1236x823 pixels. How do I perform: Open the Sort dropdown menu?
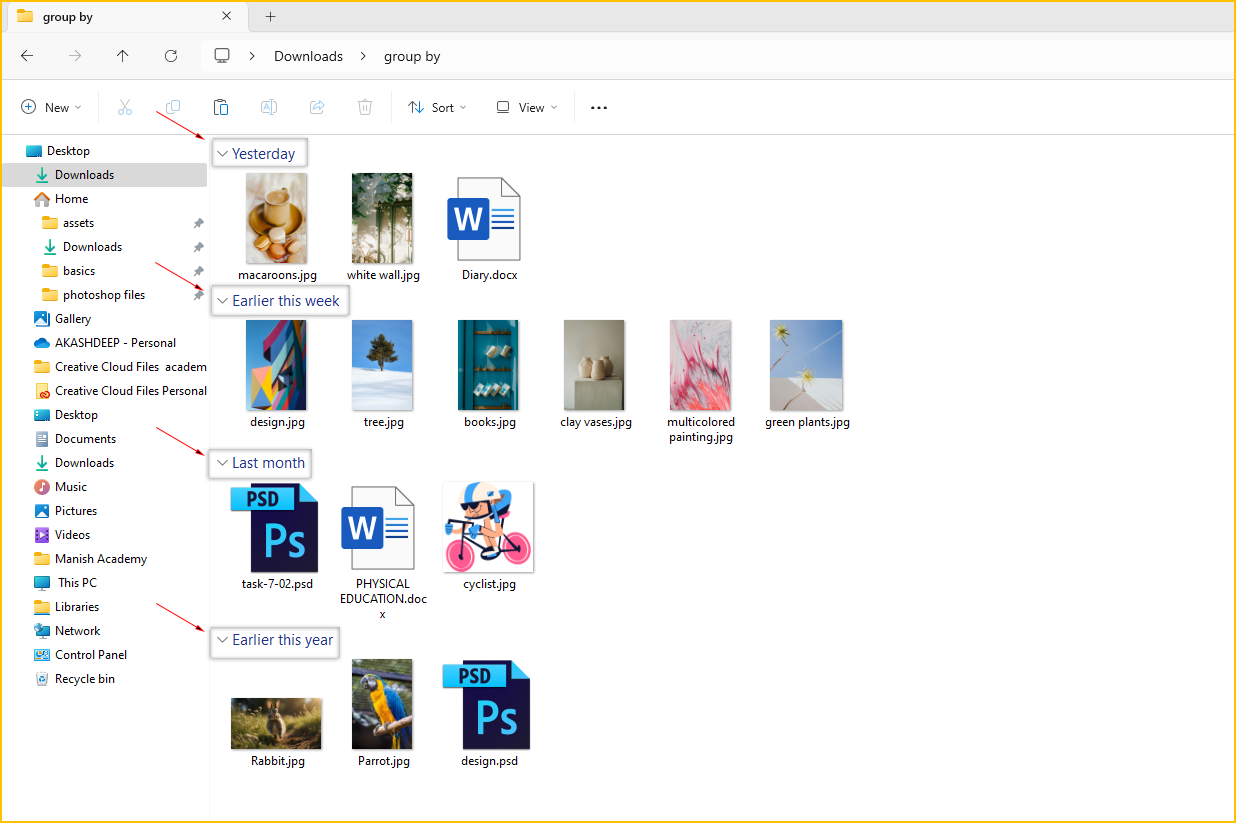pos(437,107)
